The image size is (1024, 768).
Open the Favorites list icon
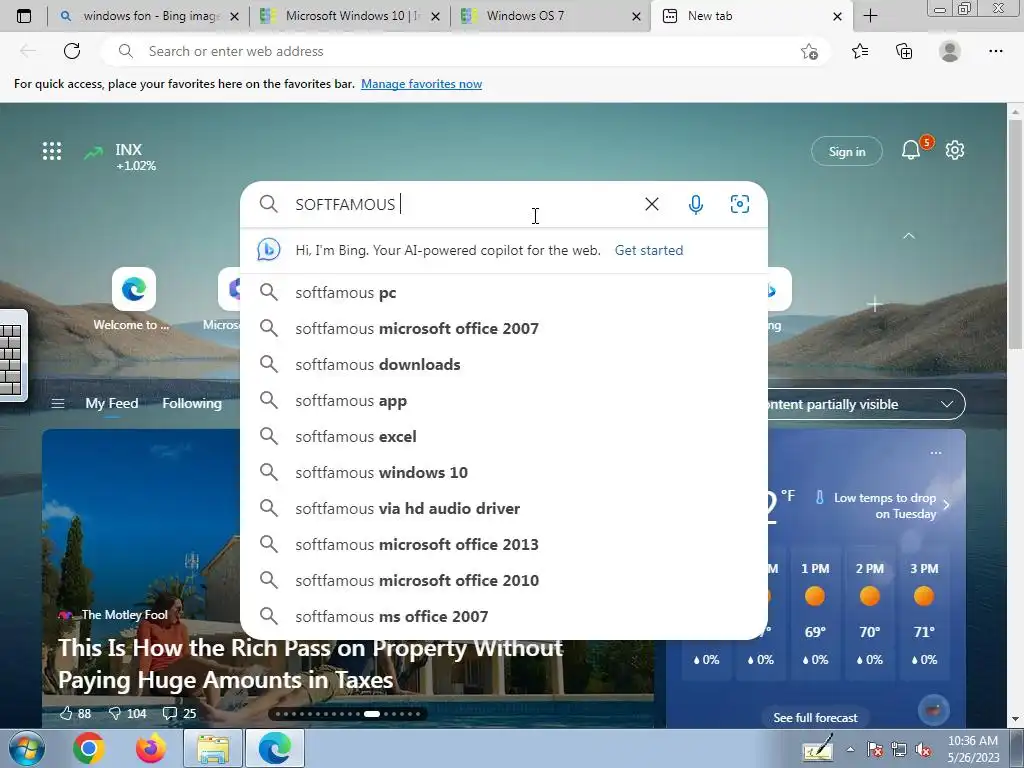[x=860, y=51]
